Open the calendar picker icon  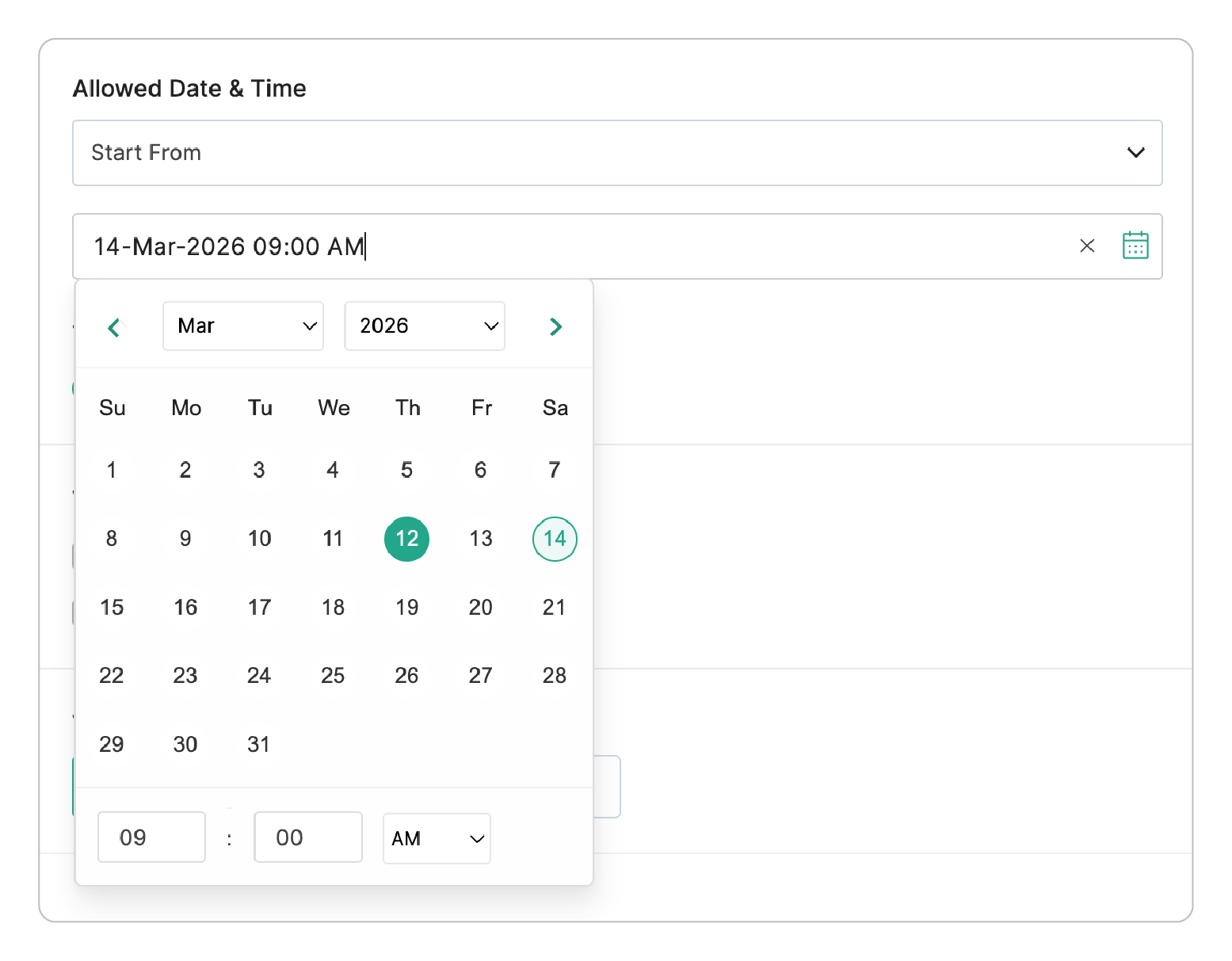[1135, 246]
